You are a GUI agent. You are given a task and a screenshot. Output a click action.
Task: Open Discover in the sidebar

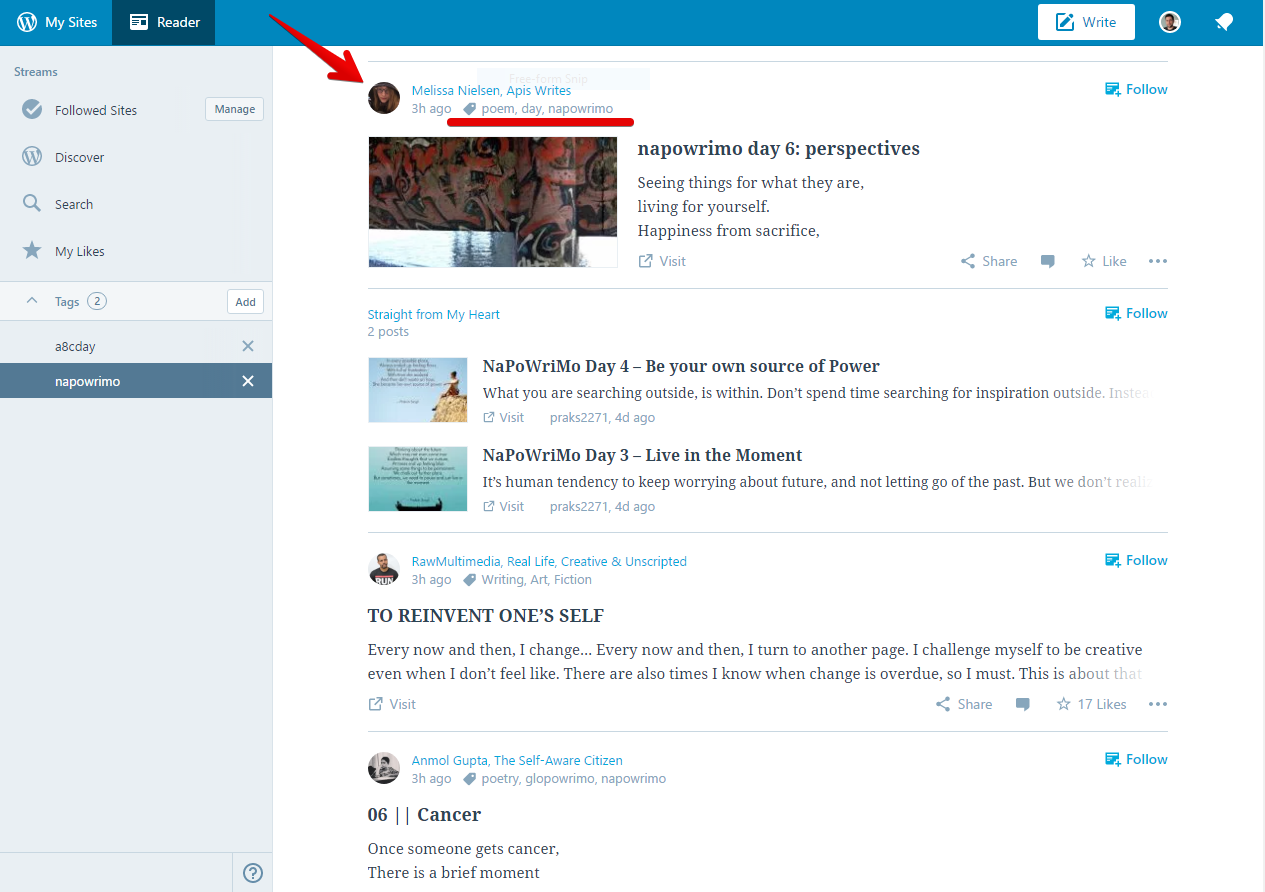pos(79,157)
